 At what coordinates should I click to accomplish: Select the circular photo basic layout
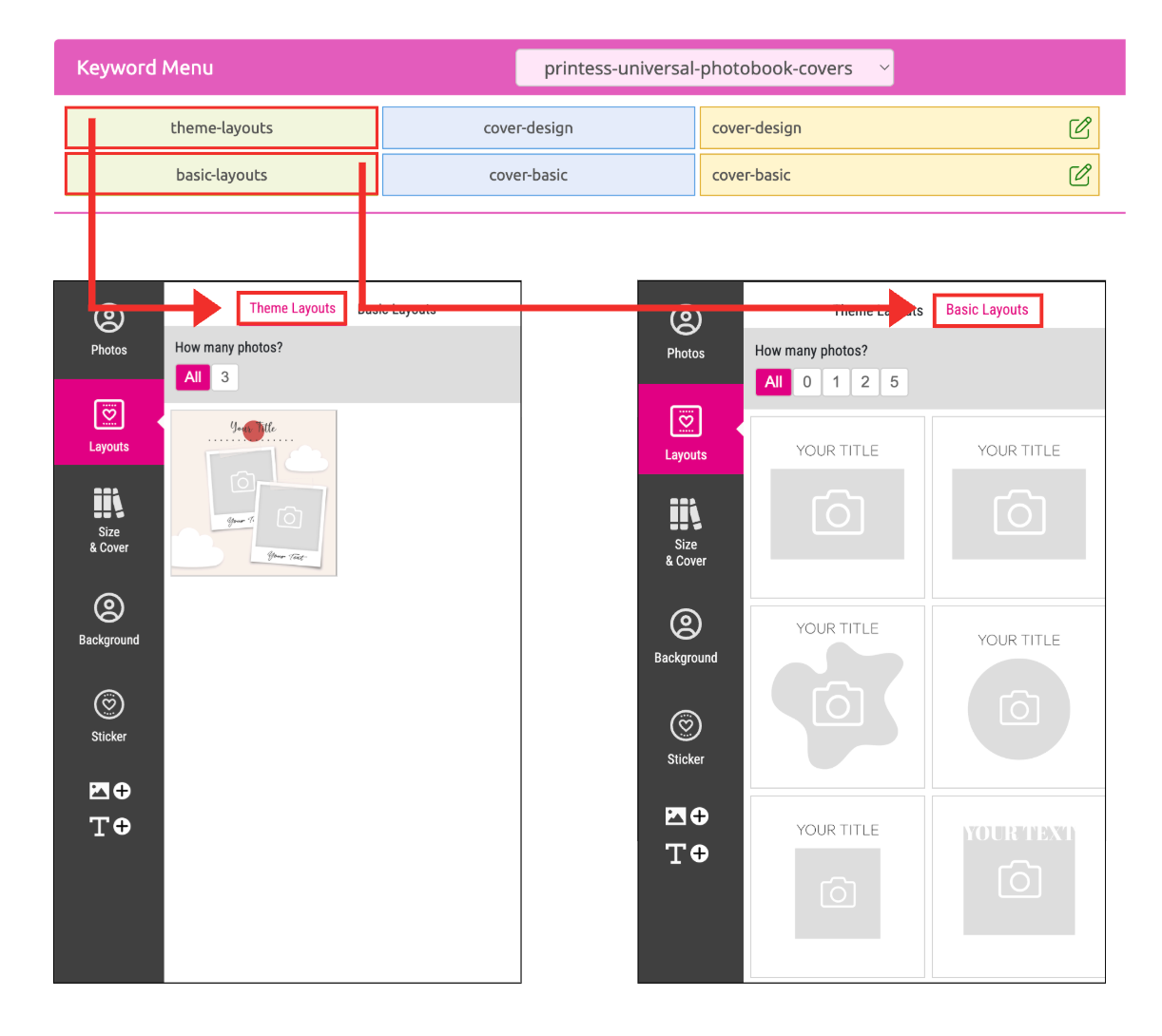point(1018,697)
